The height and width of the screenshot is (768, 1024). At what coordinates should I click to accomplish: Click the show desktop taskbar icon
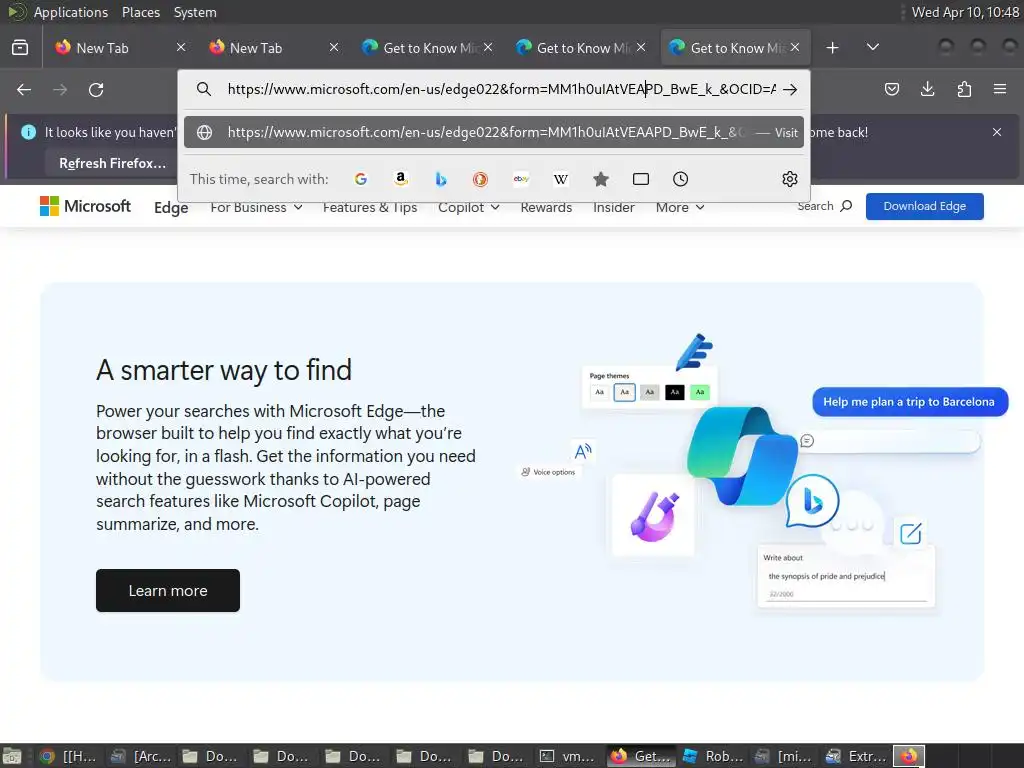[12, 756]
